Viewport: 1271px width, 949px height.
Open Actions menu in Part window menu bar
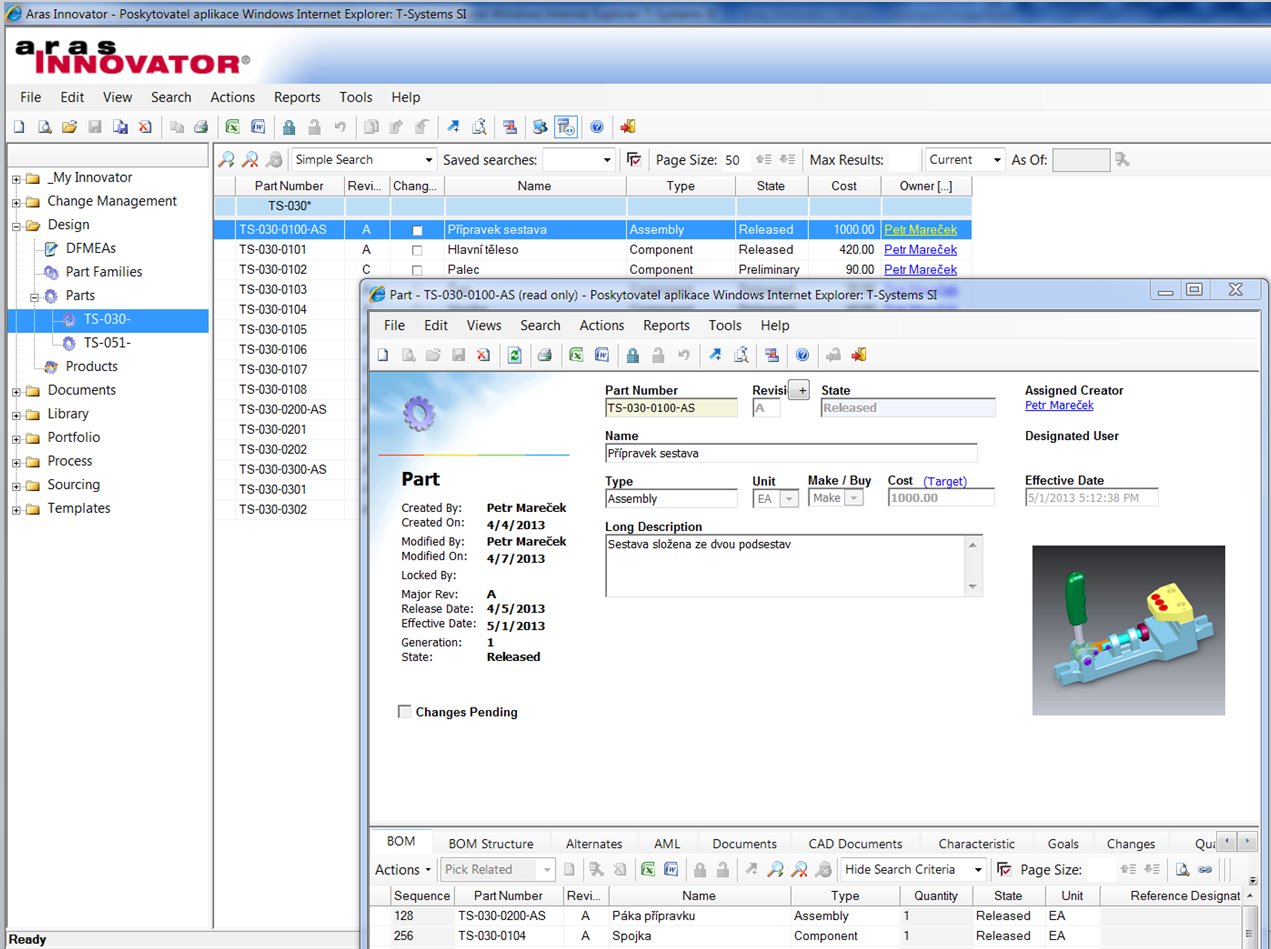click(x=602, y=325)
